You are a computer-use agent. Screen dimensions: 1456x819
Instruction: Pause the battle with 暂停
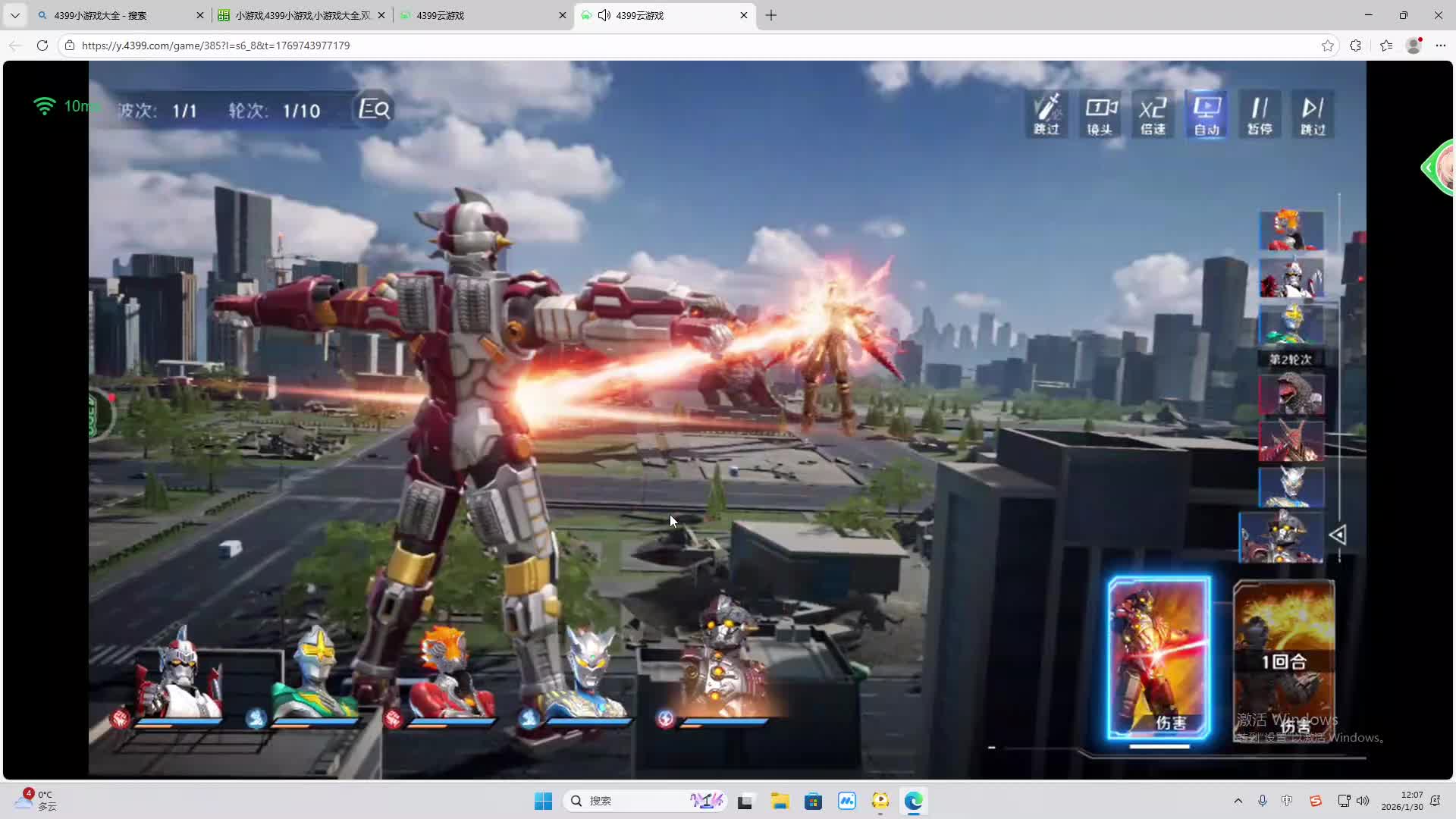[x=1260, y=115]
